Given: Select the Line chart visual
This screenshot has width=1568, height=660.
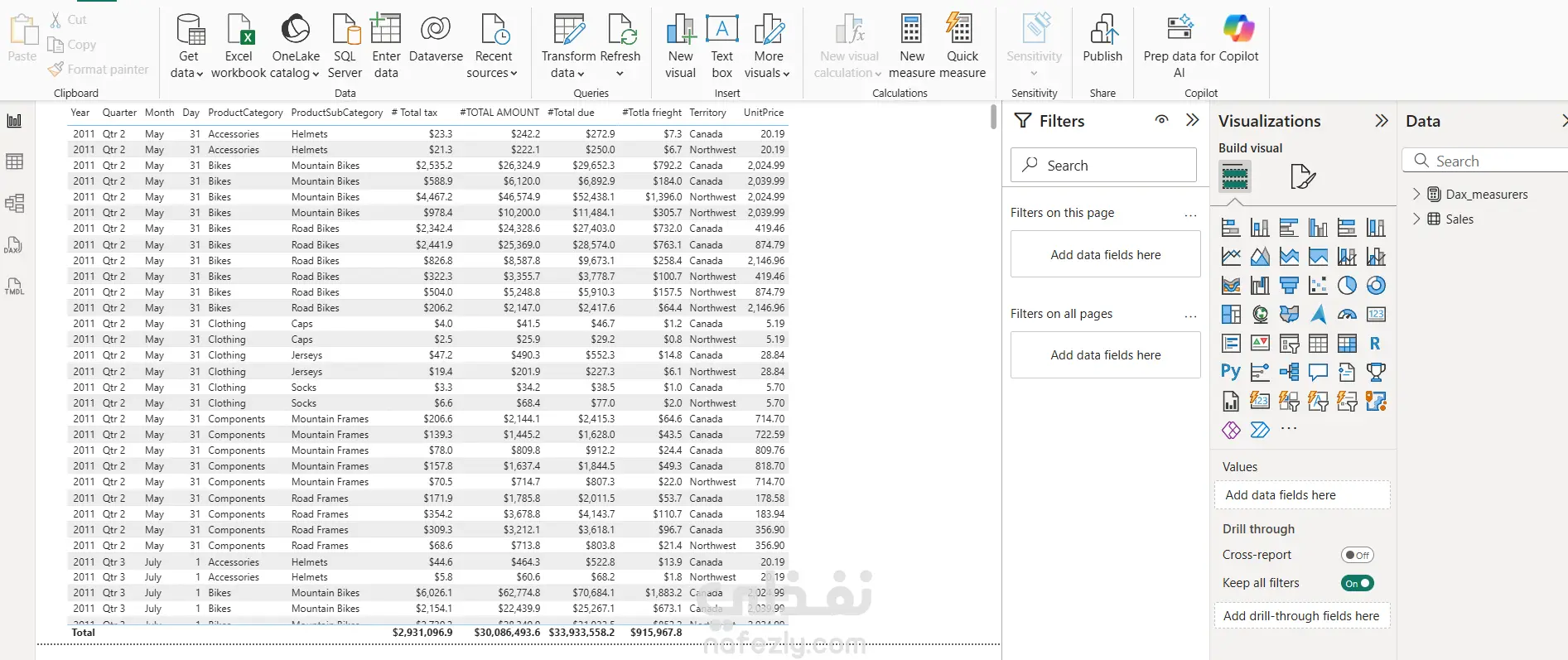Looking at the screenshot, I should point(1231,257).
